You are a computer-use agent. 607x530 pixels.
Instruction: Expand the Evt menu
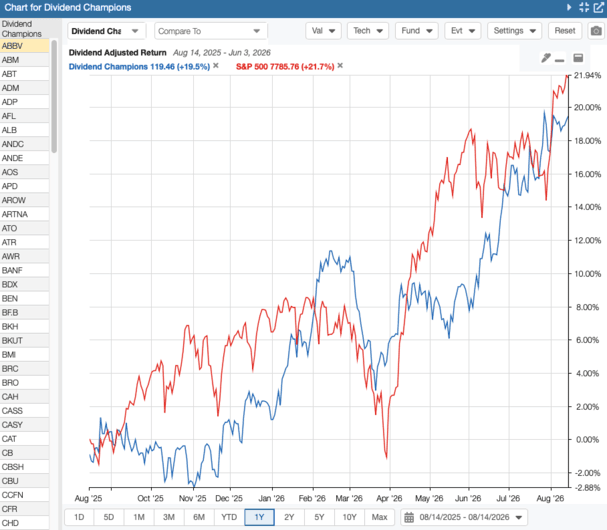463,31
